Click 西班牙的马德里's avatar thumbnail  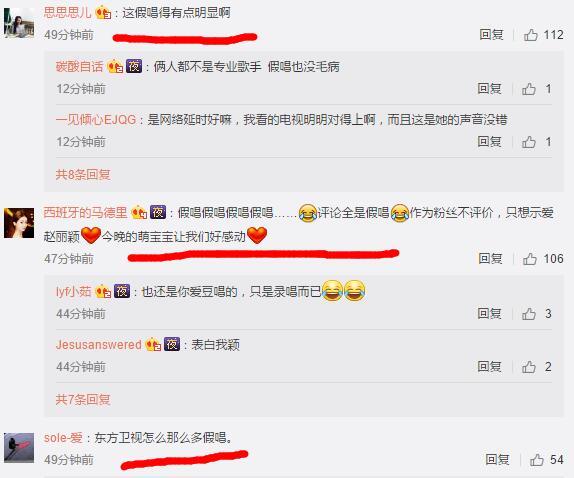tap(19, 223)
